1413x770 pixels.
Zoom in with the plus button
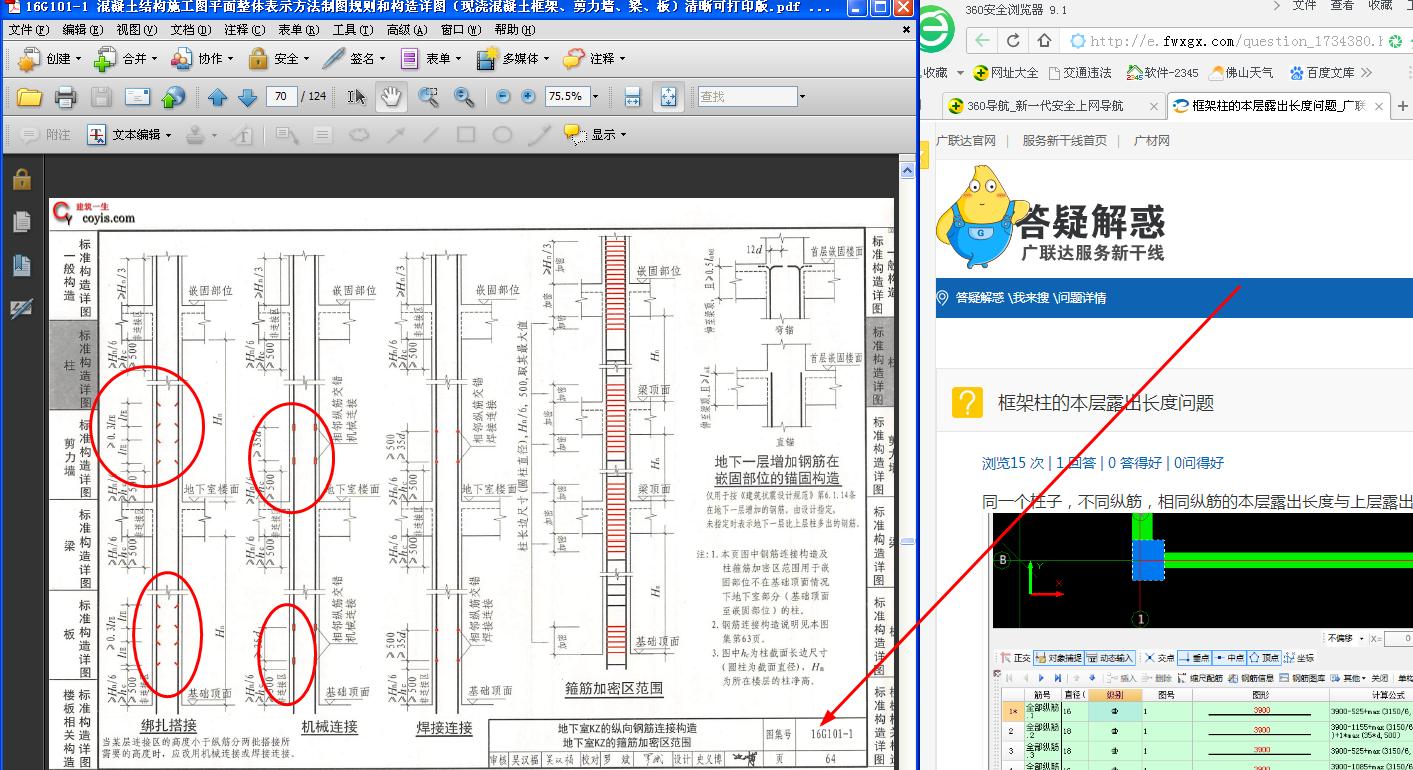click(x=529, y=97)
